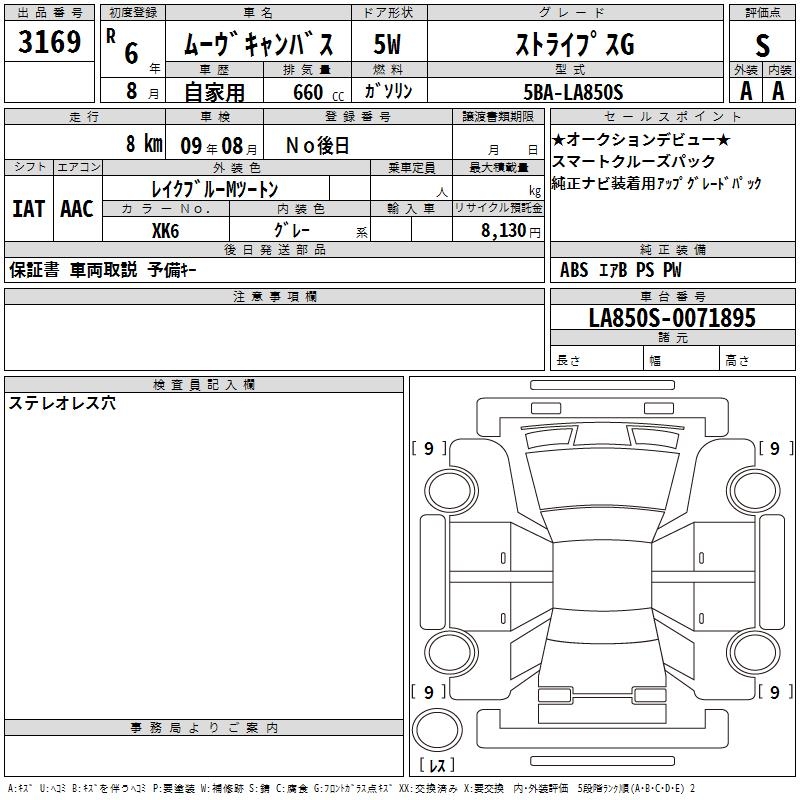
Task: Select the カラーNo. header
Action: pyautogui.click(x=166, y=208)
